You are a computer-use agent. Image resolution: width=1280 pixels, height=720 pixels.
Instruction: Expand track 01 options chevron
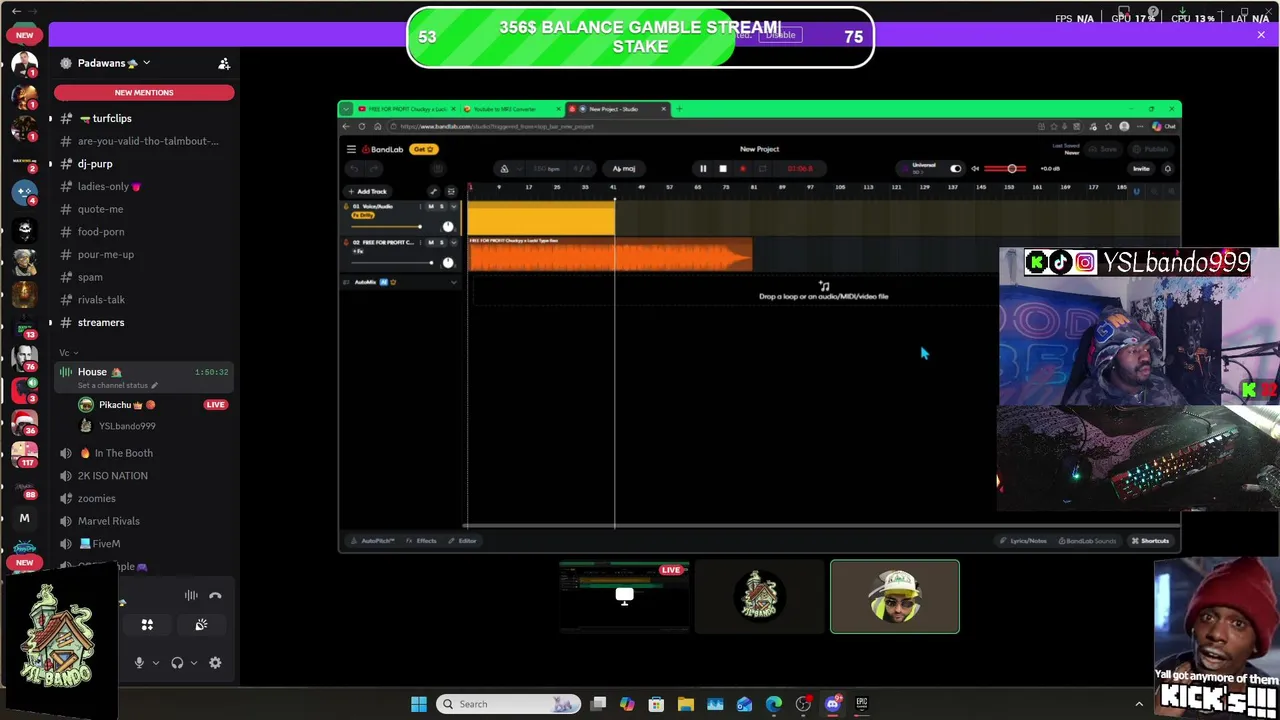coord(454,207)
